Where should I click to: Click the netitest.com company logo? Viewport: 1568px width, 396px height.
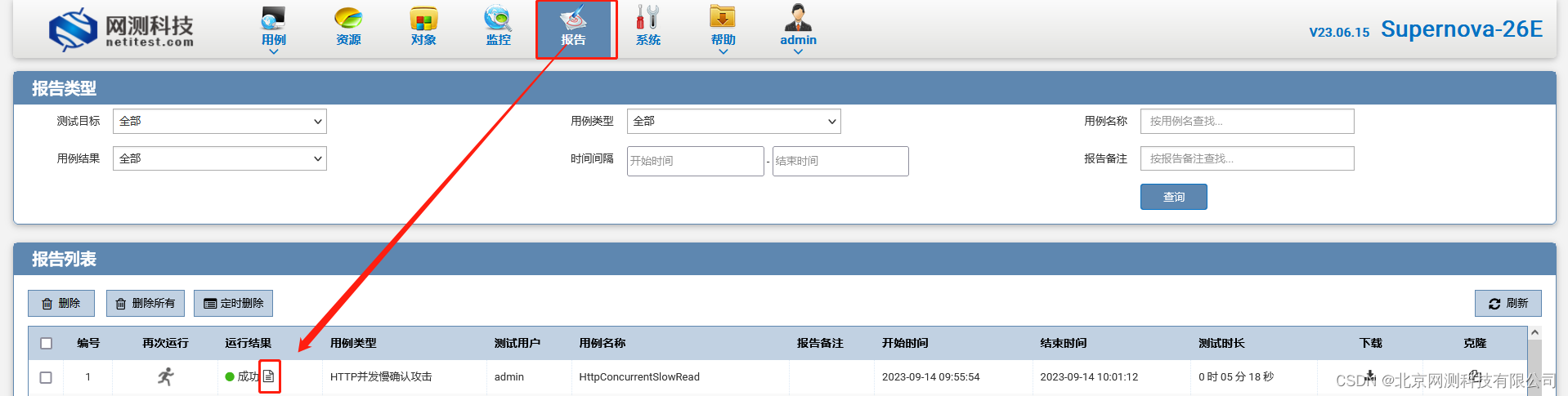click(121, 29)
